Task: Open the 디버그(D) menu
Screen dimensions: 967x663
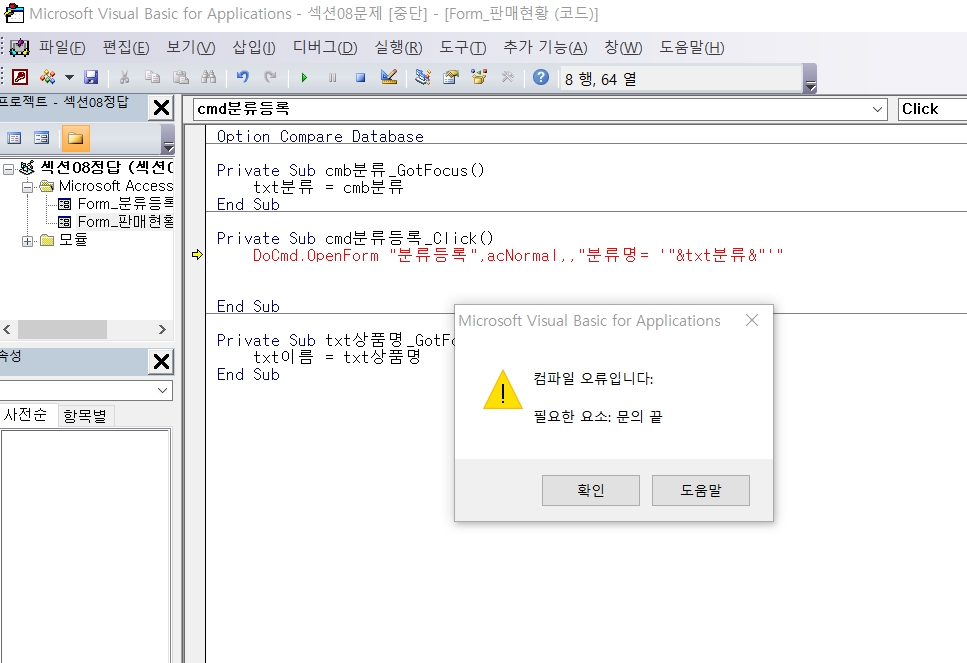Action: point(325,47)
